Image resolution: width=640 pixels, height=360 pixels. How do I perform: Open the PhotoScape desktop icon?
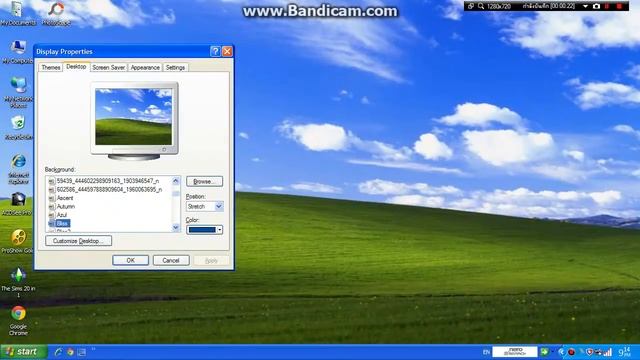click(x=56, y=14)
